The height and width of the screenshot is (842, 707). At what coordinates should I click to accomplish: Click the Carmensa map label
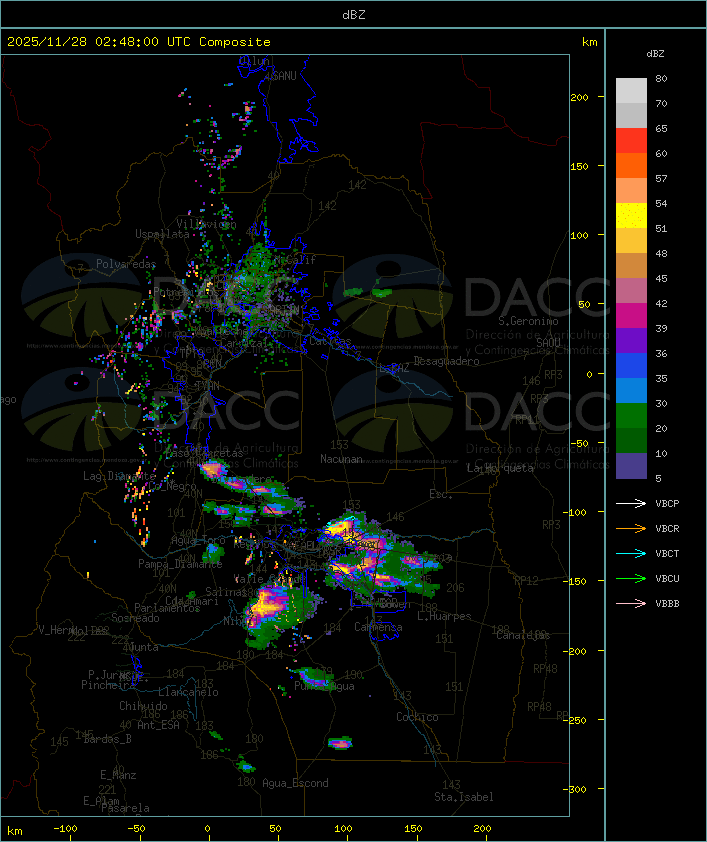coord(378,627)
